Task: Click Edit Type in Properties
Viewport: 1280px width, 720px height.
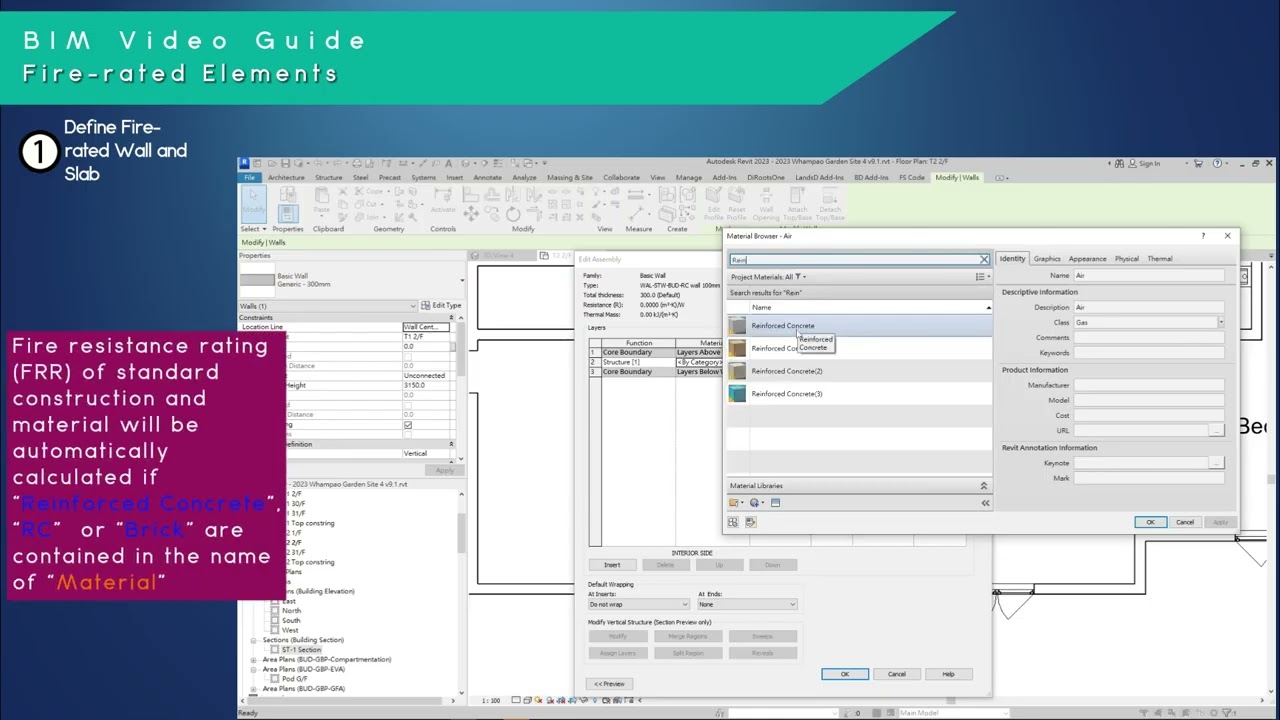Action: click(x=441, y=305)
